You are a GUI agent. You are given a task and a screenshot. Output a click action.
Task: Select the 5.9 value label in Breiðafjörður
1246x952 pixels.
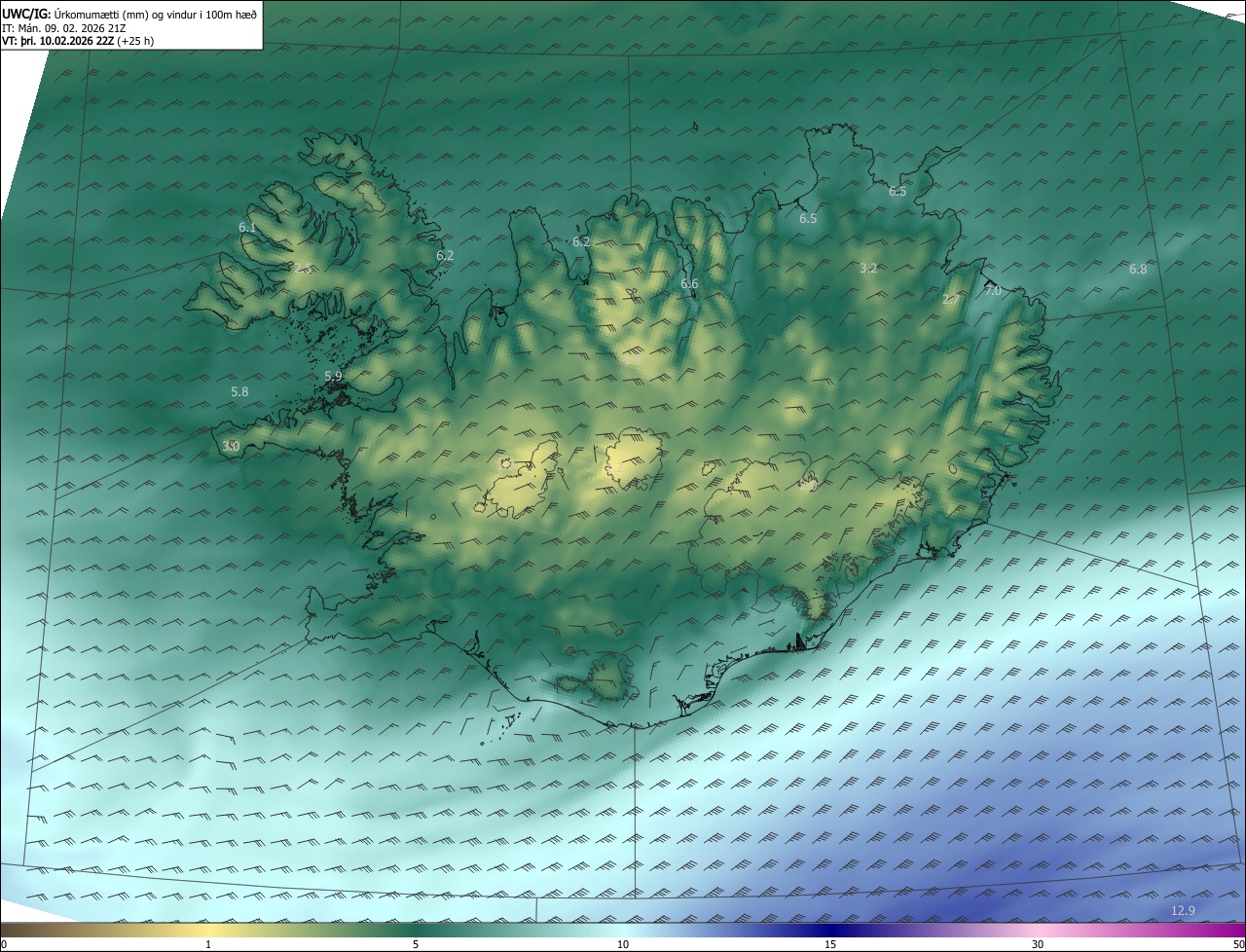pos(333,376)
